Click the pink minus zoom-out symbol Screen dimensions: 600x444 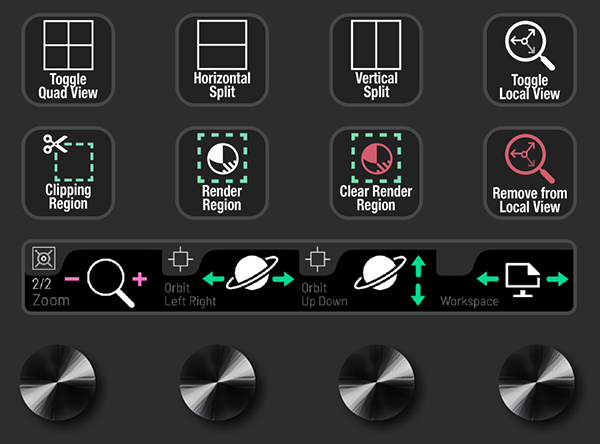point(72,279)
